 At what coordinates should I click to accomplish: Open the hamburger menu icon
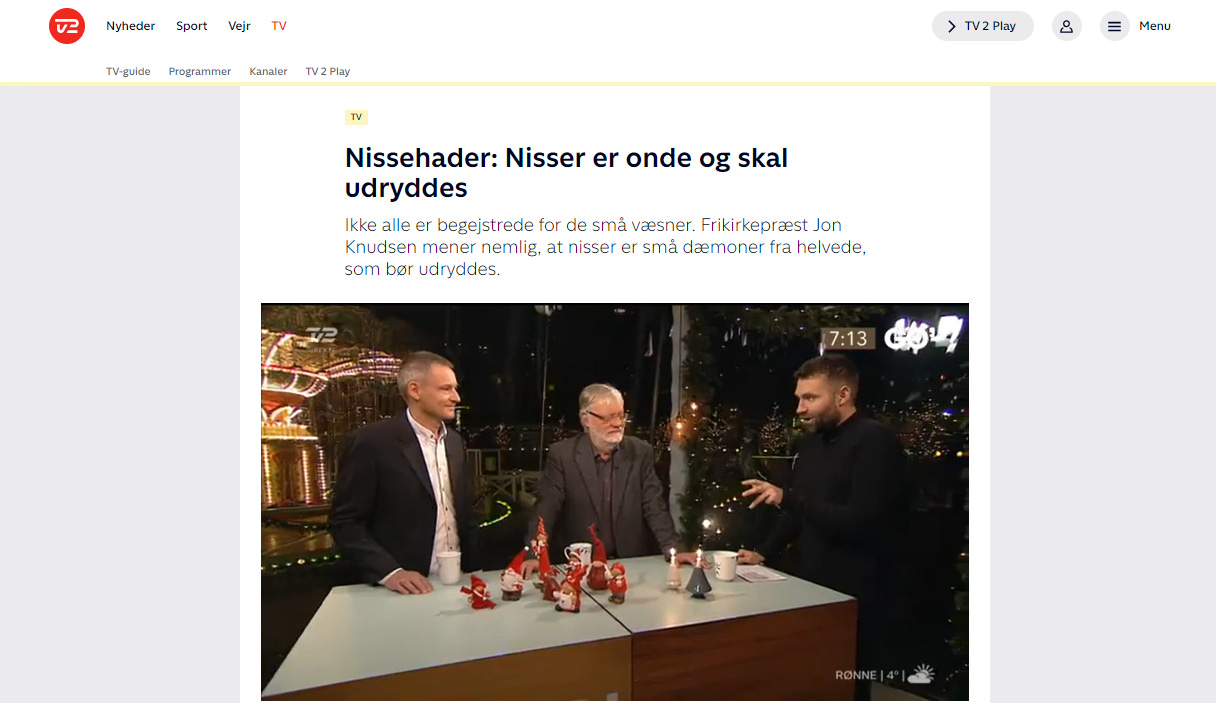click(x=1115, y=26)
